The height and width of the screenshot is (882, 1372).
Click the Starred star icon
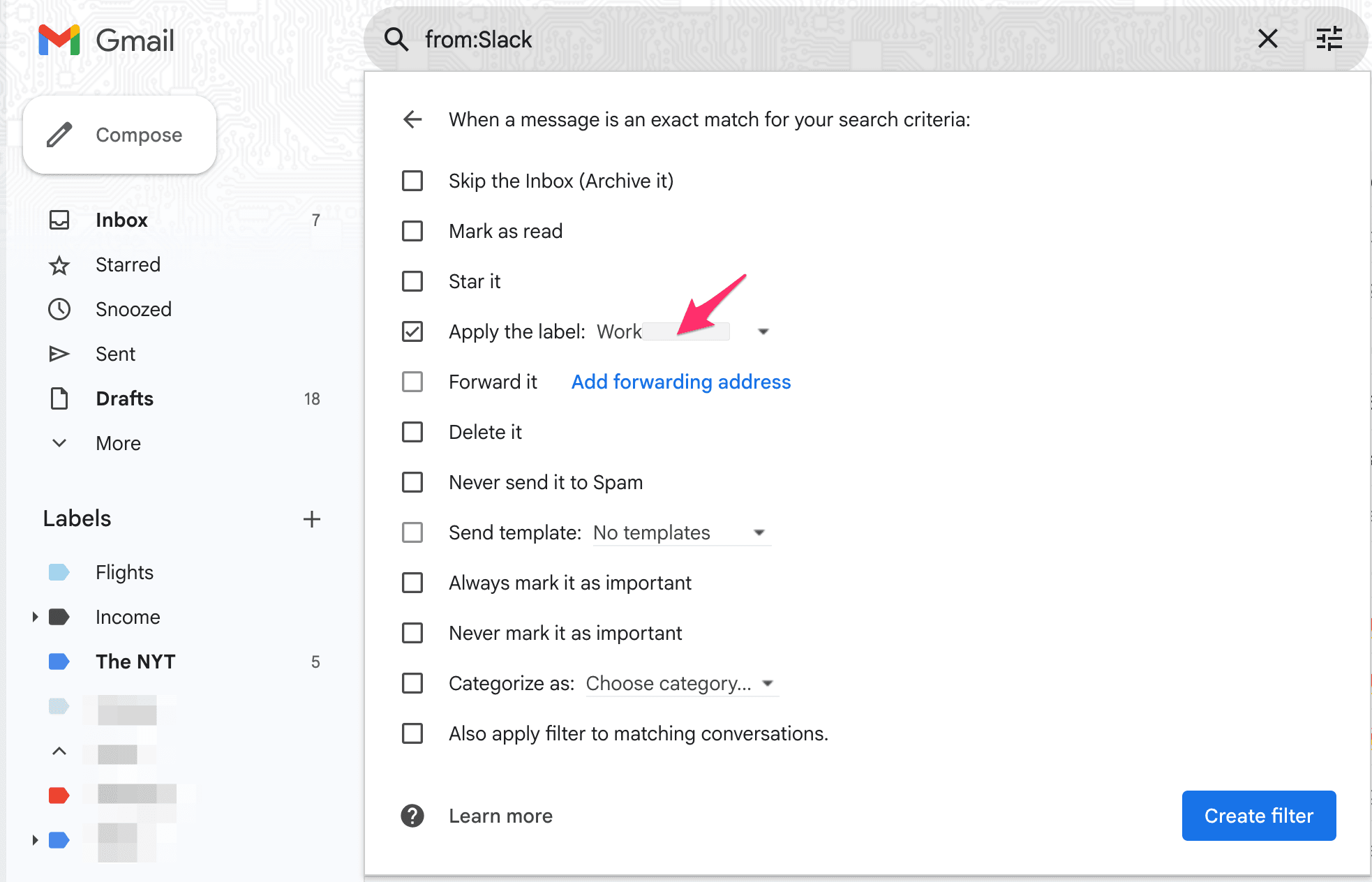(59, 264)
